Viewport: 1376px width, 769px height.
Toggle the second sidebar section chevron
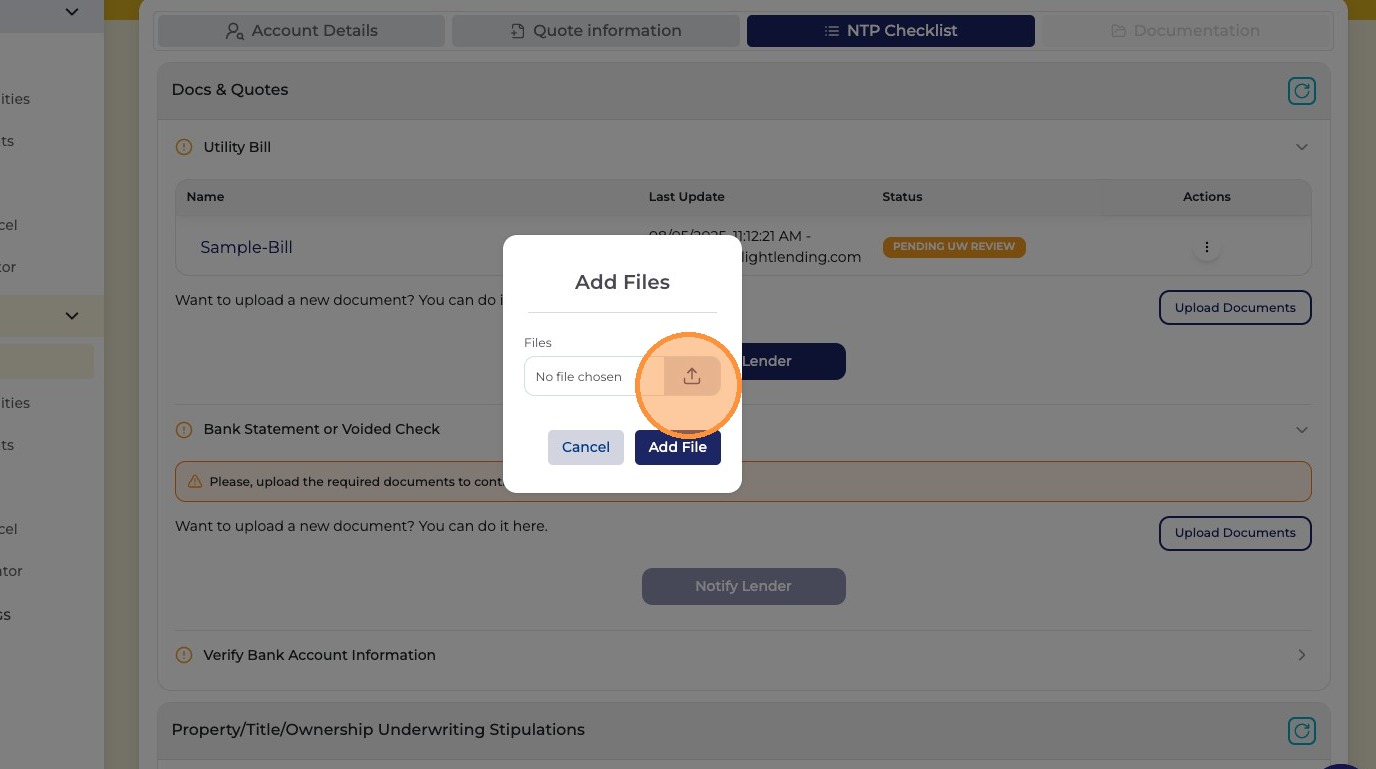72,316
